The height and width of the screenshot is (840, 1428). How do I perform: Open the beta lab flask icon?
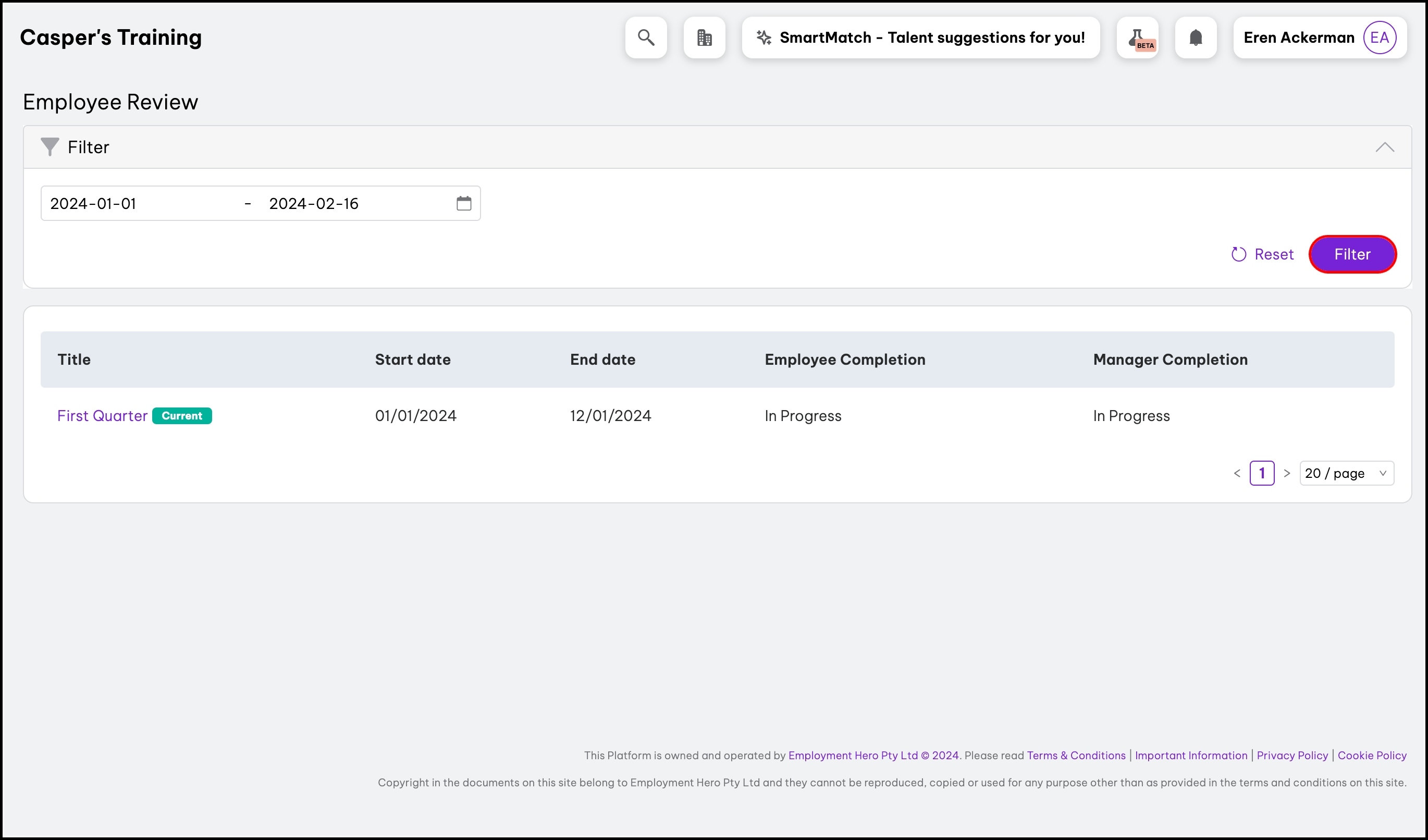pos(1137,38)
